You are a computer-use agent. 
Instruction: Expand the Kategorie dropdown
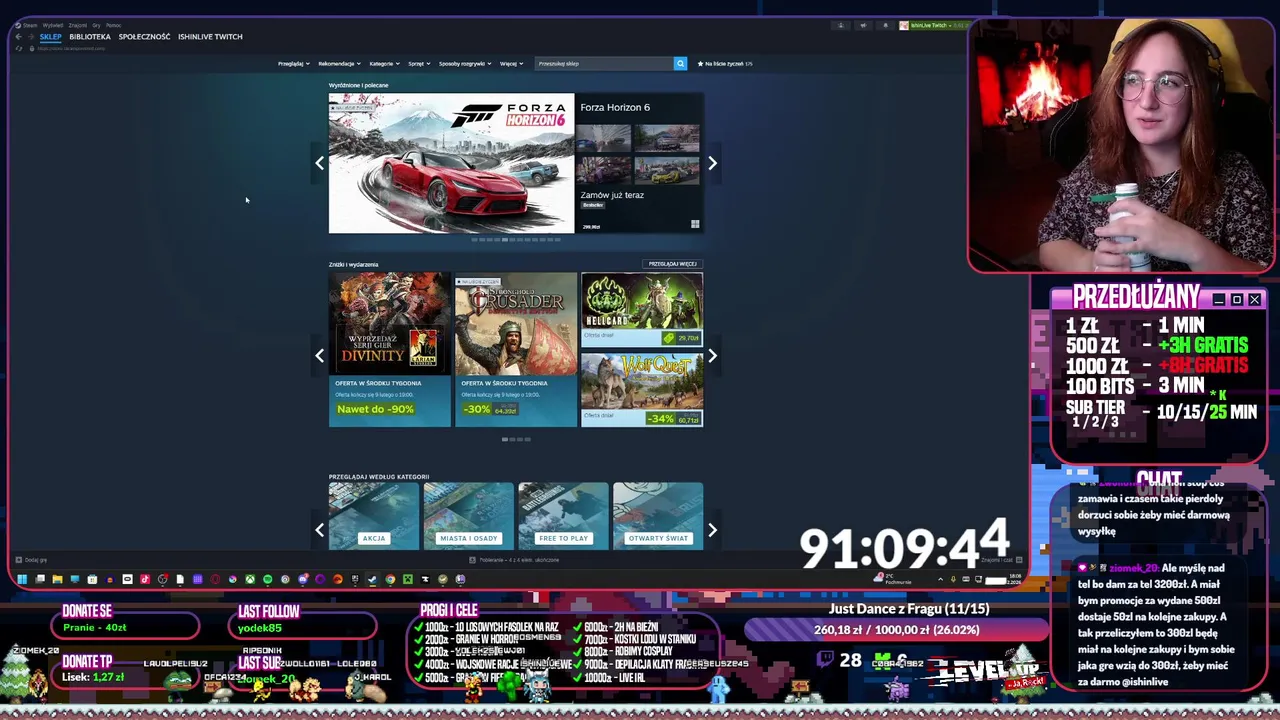pyautogui.click(x=383, y=63)
